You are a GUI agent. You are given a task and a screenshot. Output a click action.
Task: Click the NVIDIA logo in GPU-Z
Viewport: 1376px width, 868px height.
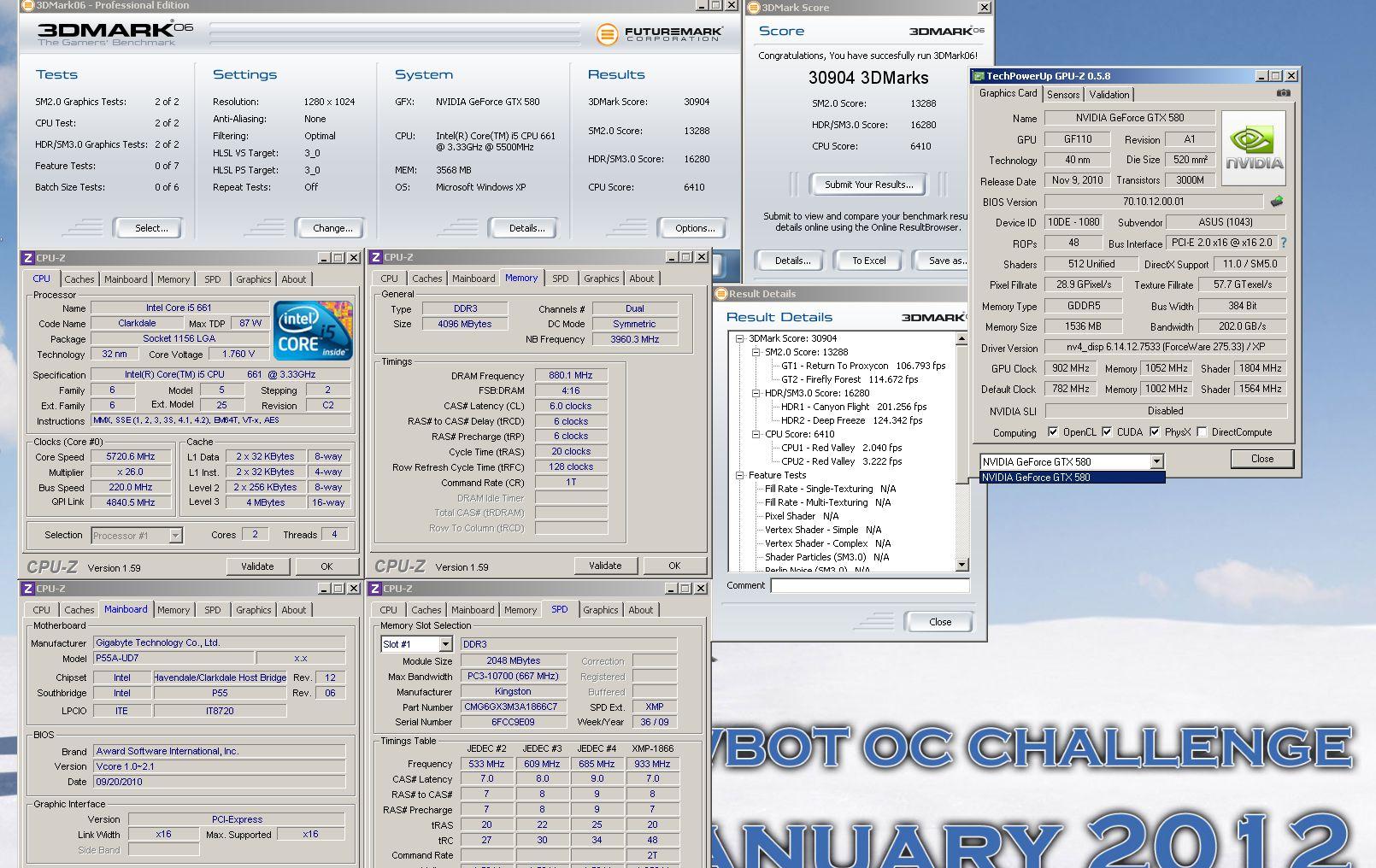click(1254, 149)
